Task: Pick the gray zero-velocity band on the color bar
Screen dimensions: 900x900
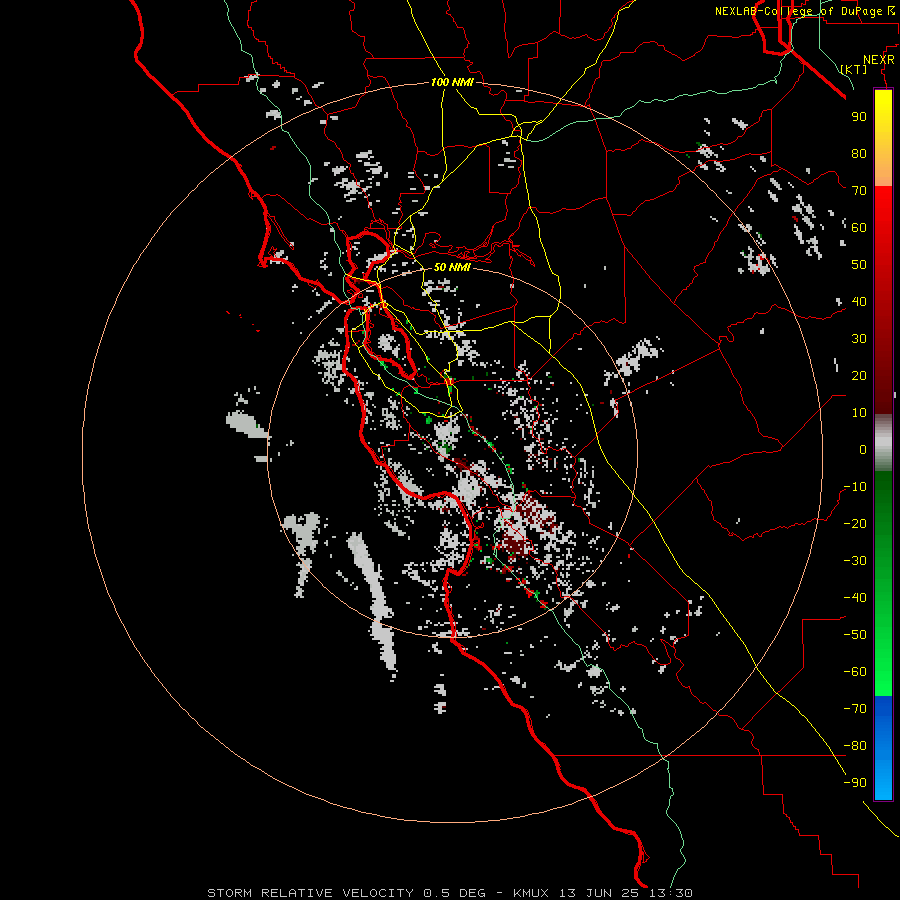Action: click(x=883, y=443)
